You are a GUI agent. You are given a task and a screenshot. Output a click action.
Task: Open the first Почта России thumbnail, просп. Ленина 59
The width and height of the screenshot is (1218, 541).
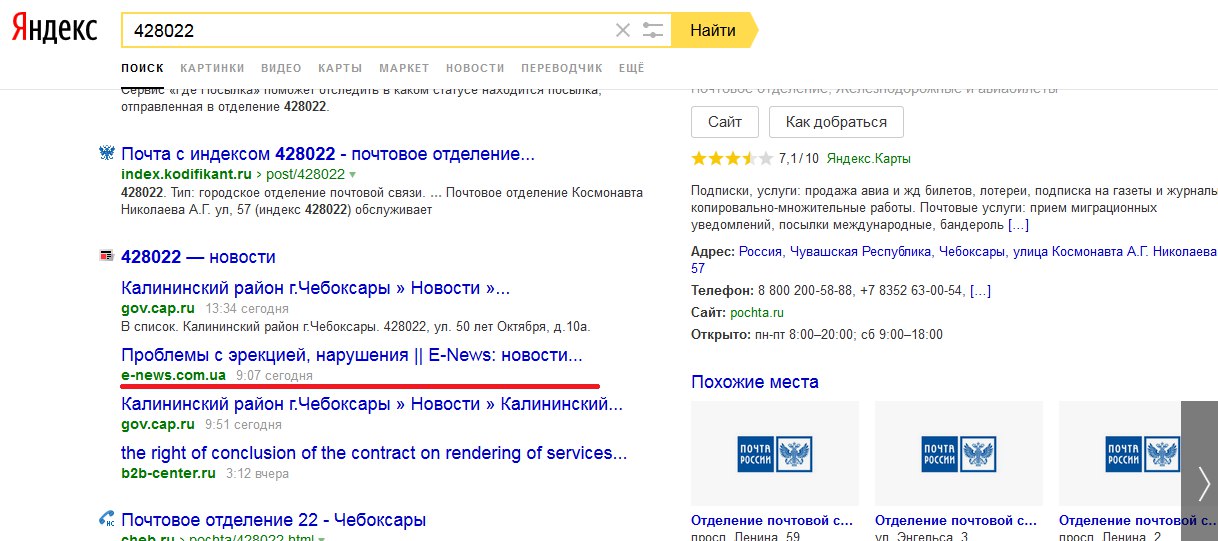775,452
